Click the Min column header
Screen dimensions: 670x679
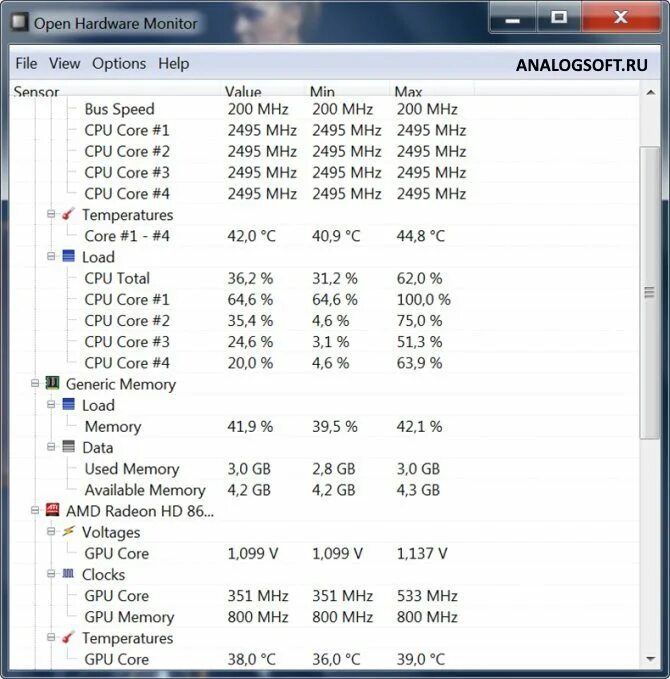(x=347, y=90)
